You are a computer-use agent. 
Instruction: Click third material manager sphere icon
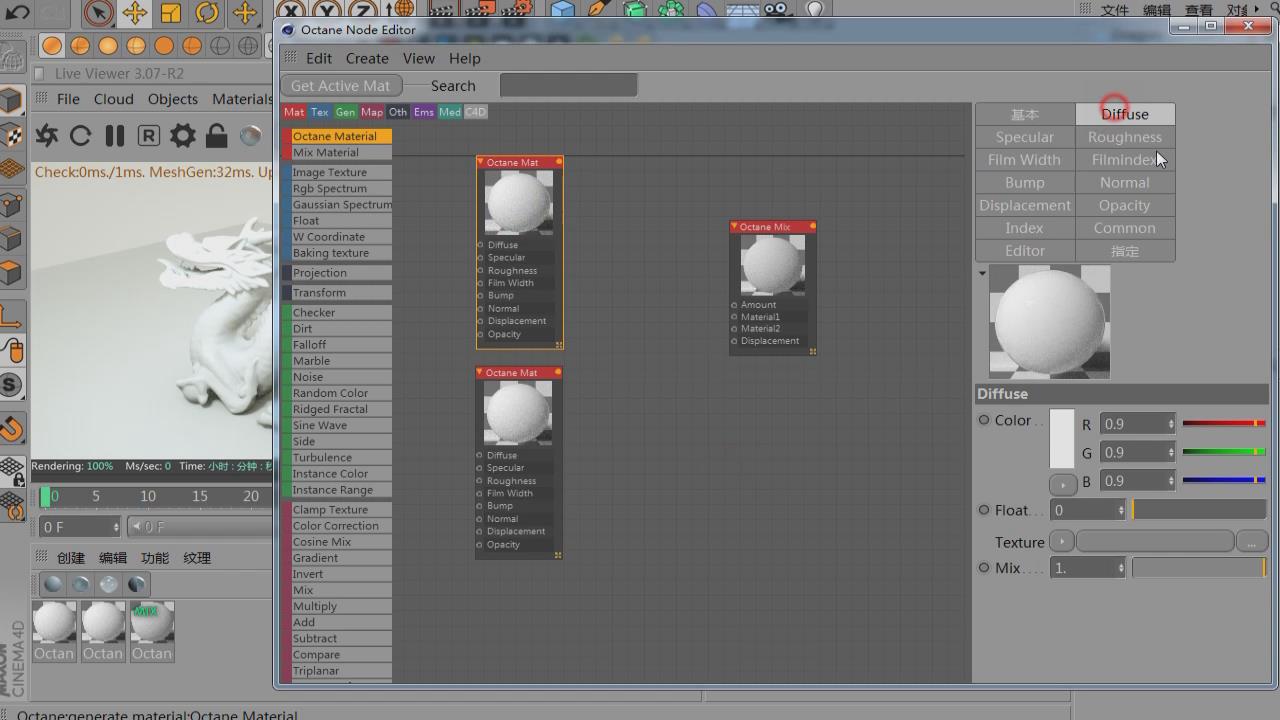109,583
